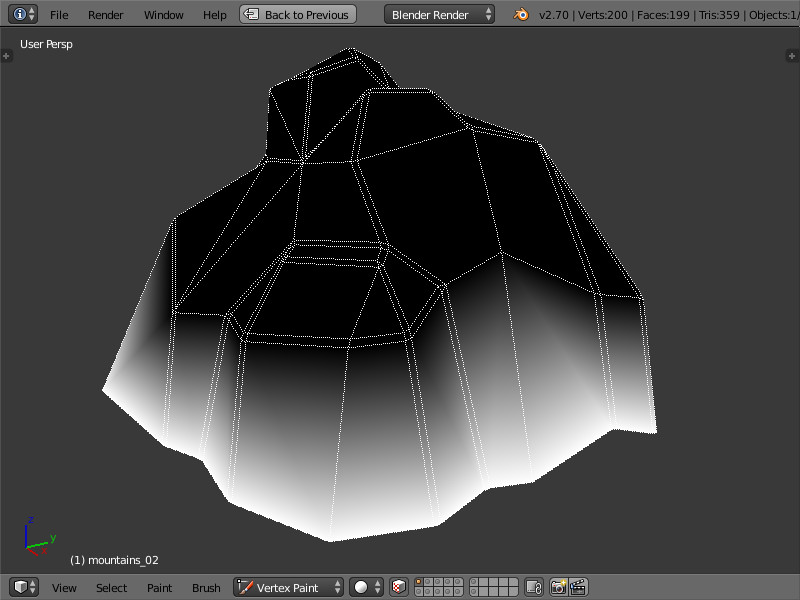
Task: Expand the tool shelf plus at top-left
Action: click(x=6, y=56)
